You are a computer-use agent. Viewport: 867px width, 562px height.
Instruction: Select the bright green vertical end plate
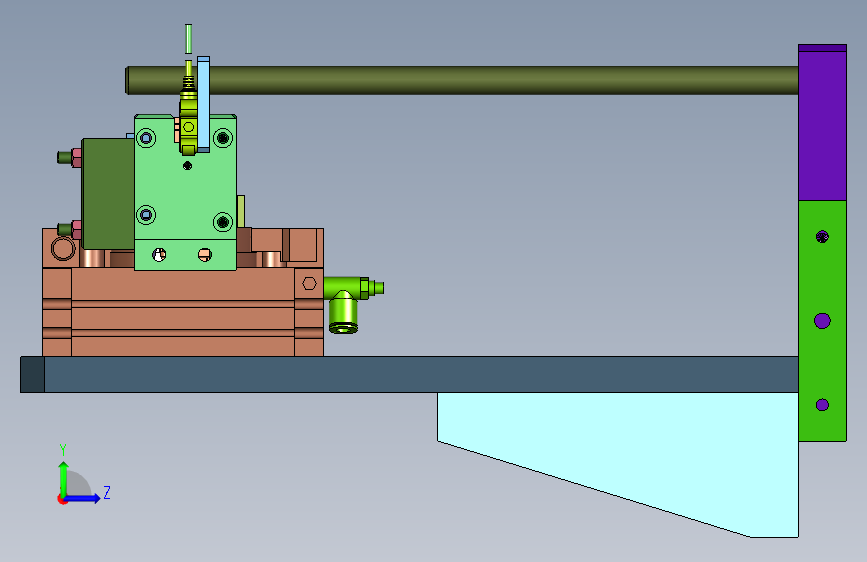click(822, 321)
